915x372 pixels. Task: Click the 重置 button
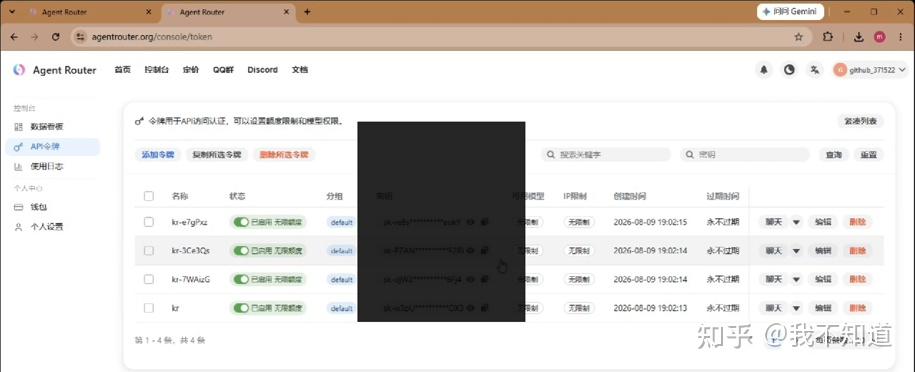(x=868, y=155)
